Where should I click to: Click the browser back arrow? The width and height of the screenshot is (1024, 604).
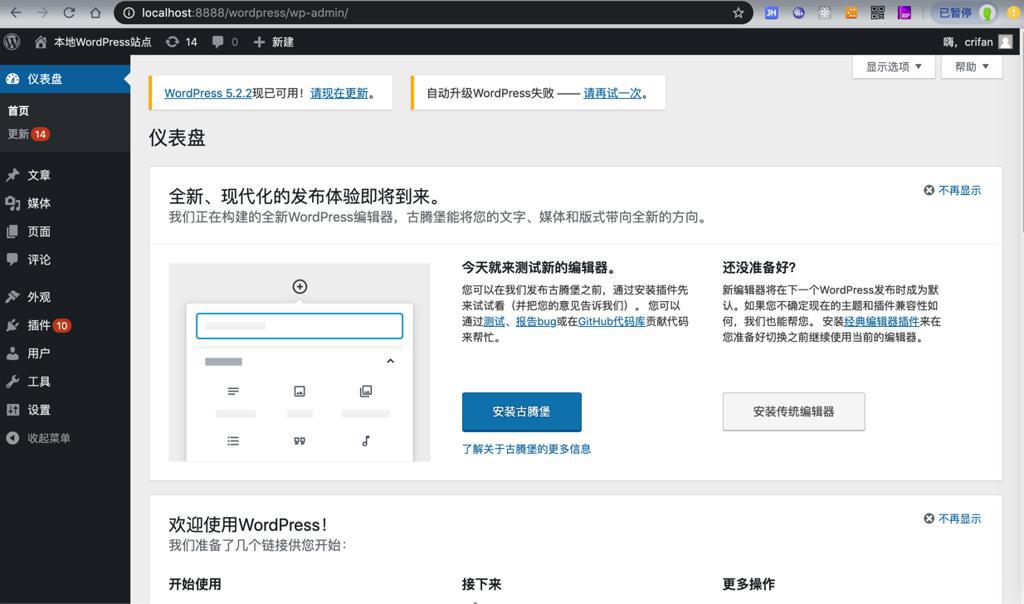point(16,13)
